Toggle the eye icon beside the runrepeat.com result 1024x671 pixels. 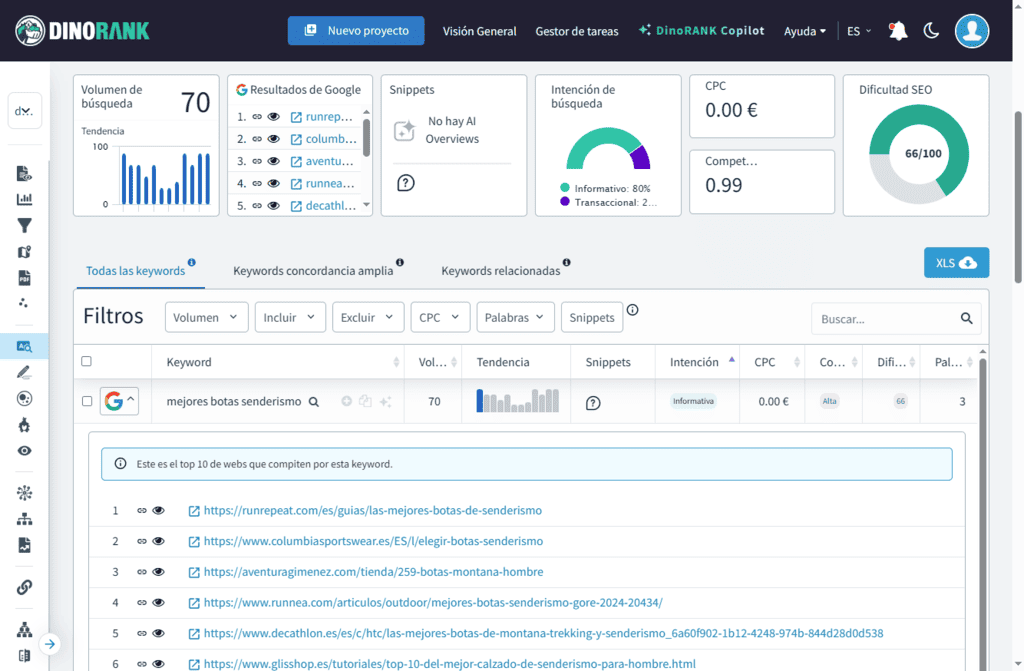(x=158, y=510)
